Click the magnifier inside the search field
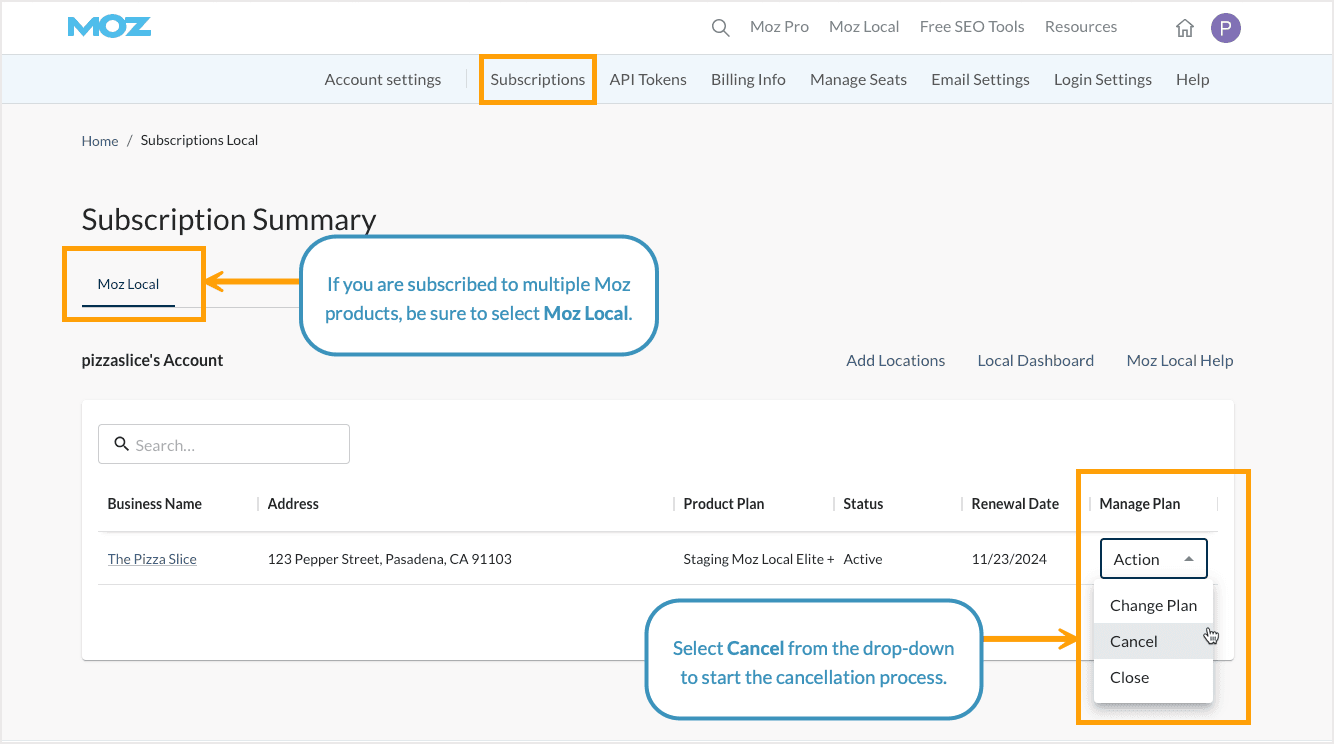Screen dimensions: 1334x744 coord(121,444)
